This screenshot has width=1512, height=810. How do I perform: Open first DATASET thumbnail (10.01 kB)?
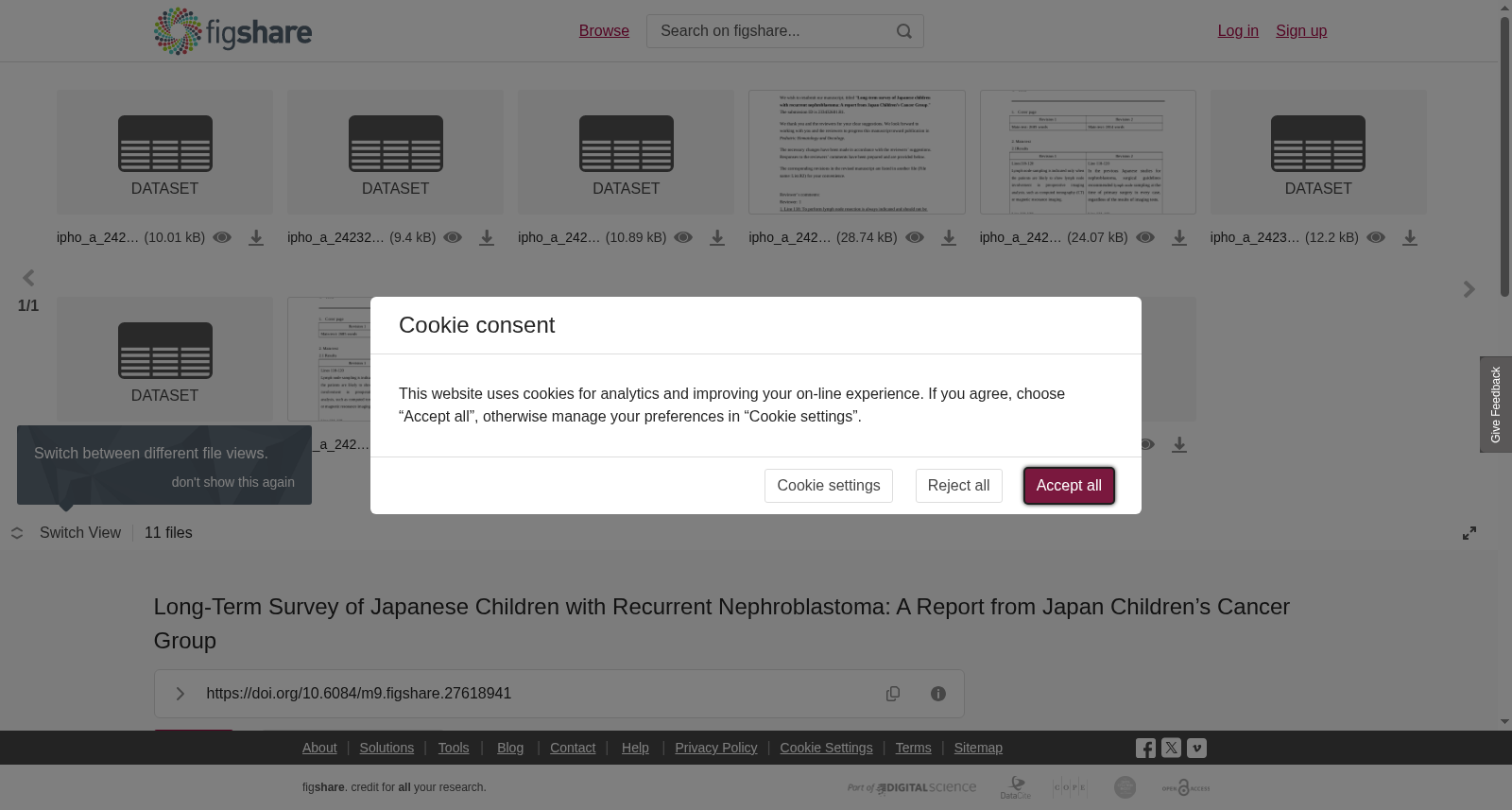[164, 152]
